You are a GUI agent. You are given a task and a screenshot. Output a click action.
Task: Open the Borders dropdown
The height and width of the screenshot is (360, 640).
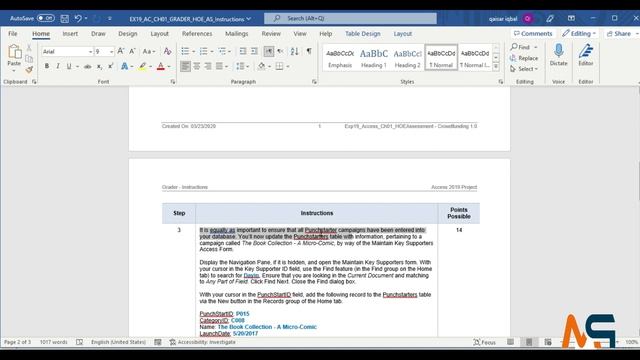point(287,66)
